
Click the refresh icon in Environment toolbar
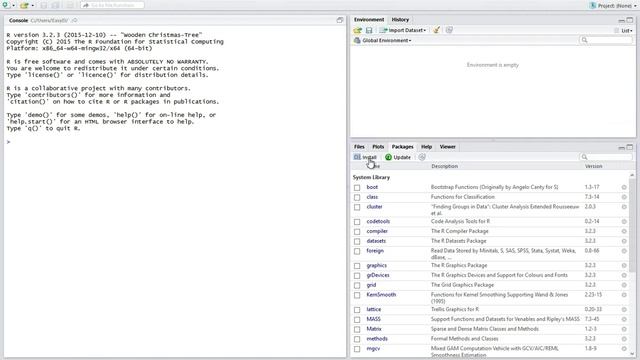pos(449,30)
